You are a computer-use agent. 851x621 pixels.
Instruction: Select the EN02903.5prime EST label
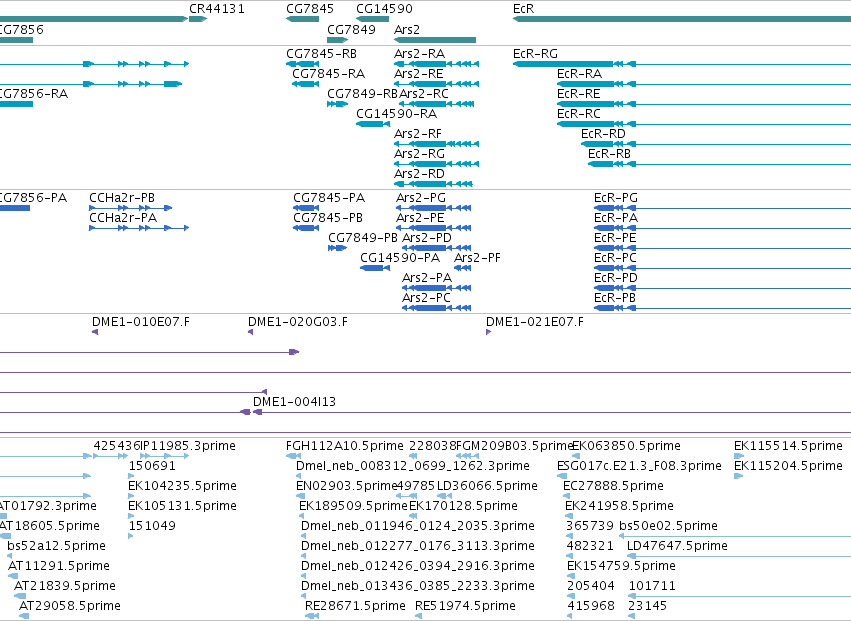pos(347,486)
